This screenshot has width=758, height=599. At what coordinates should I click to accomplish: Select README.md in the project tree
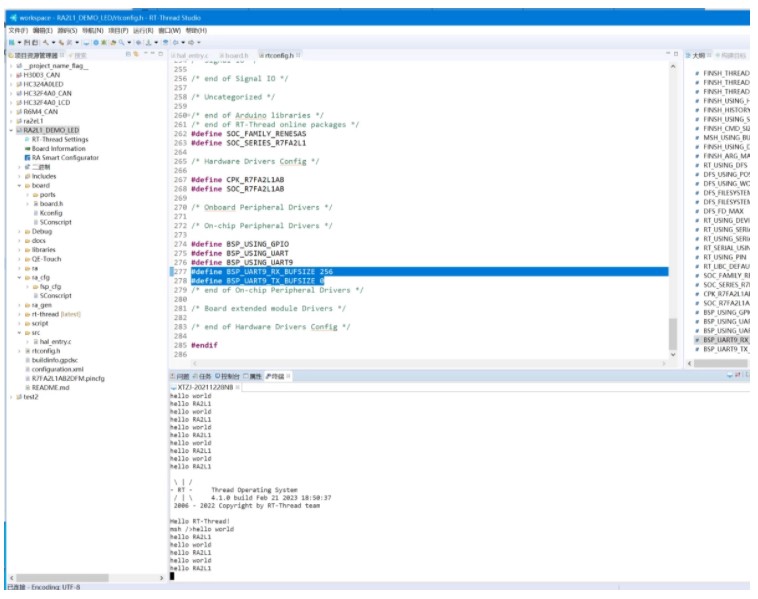coord(50,388)
